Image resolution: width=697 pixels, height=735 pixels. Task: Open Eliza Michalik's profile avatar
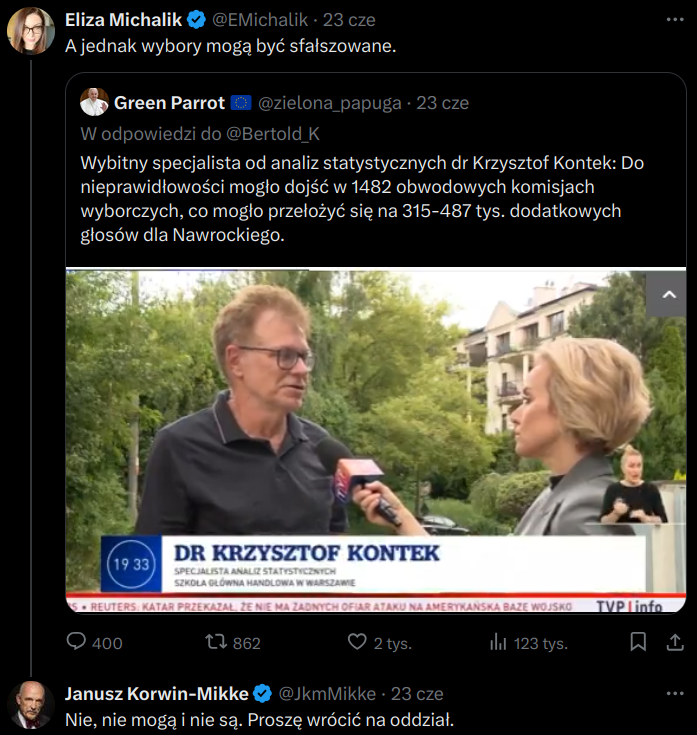tap(31, 31)
